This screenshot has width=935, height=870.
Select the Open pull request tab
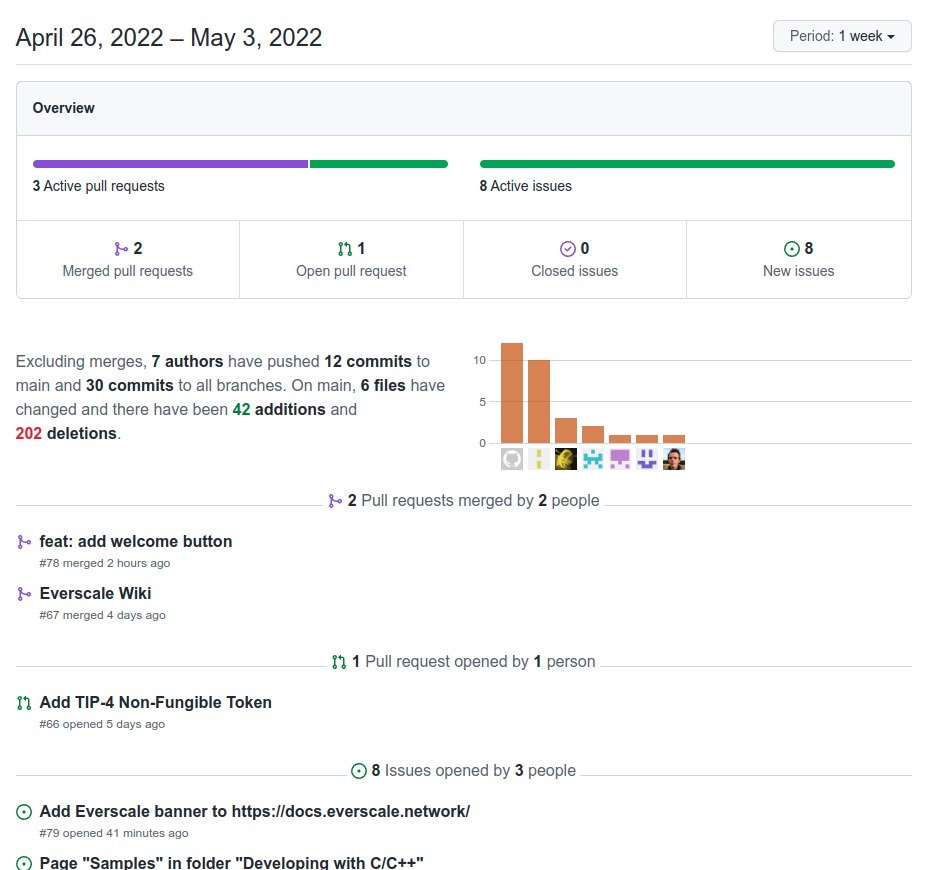351,259
